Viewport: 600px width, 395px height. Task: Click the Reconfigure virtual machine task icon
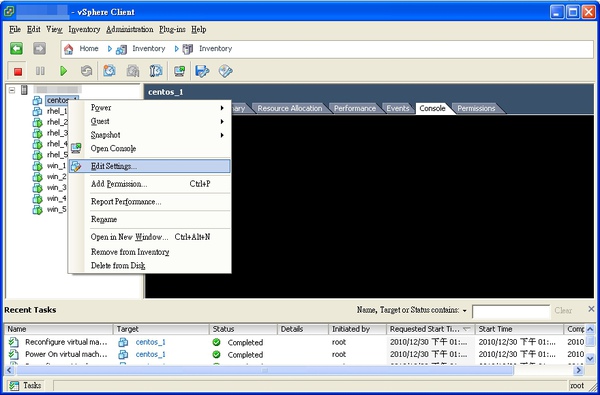coord(14,342)
